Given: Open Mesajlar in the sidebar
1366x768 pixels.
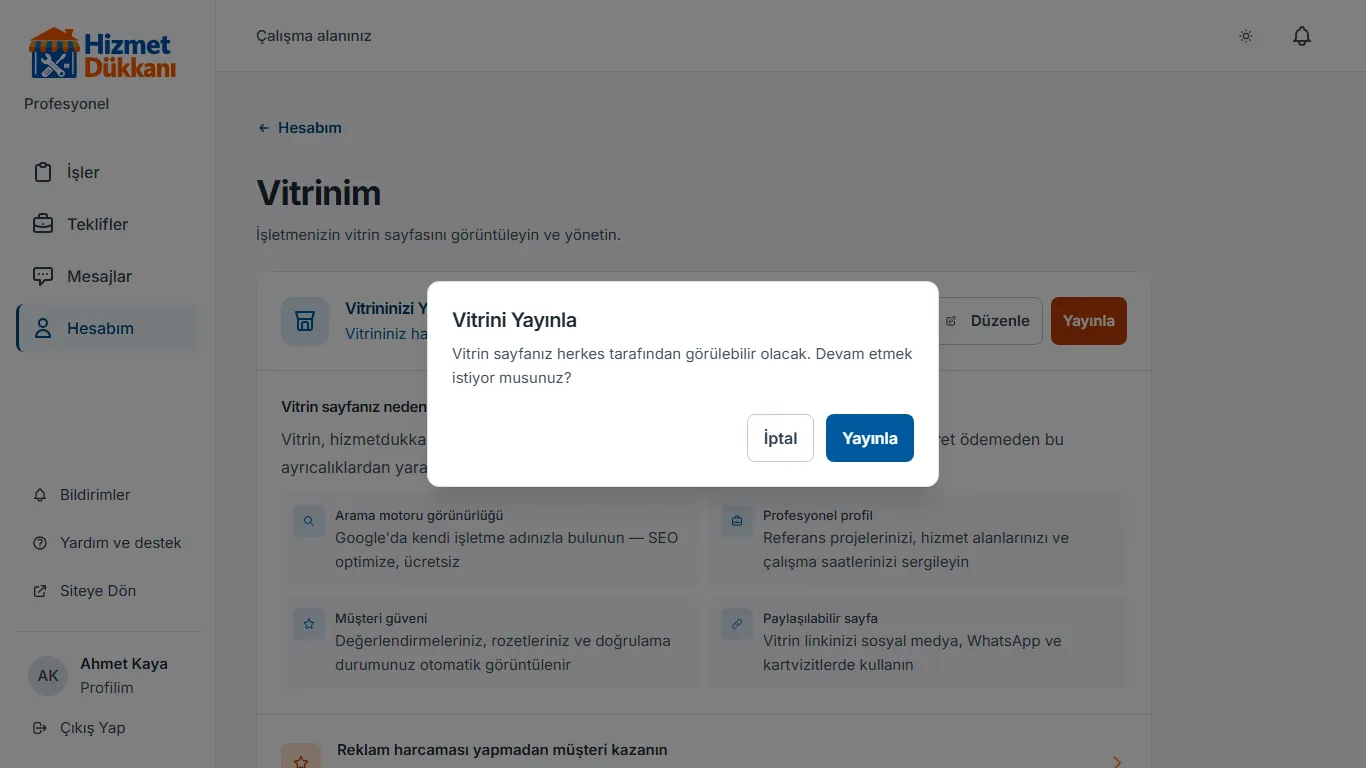Looking at the screenshot, I should coord(107,276).
